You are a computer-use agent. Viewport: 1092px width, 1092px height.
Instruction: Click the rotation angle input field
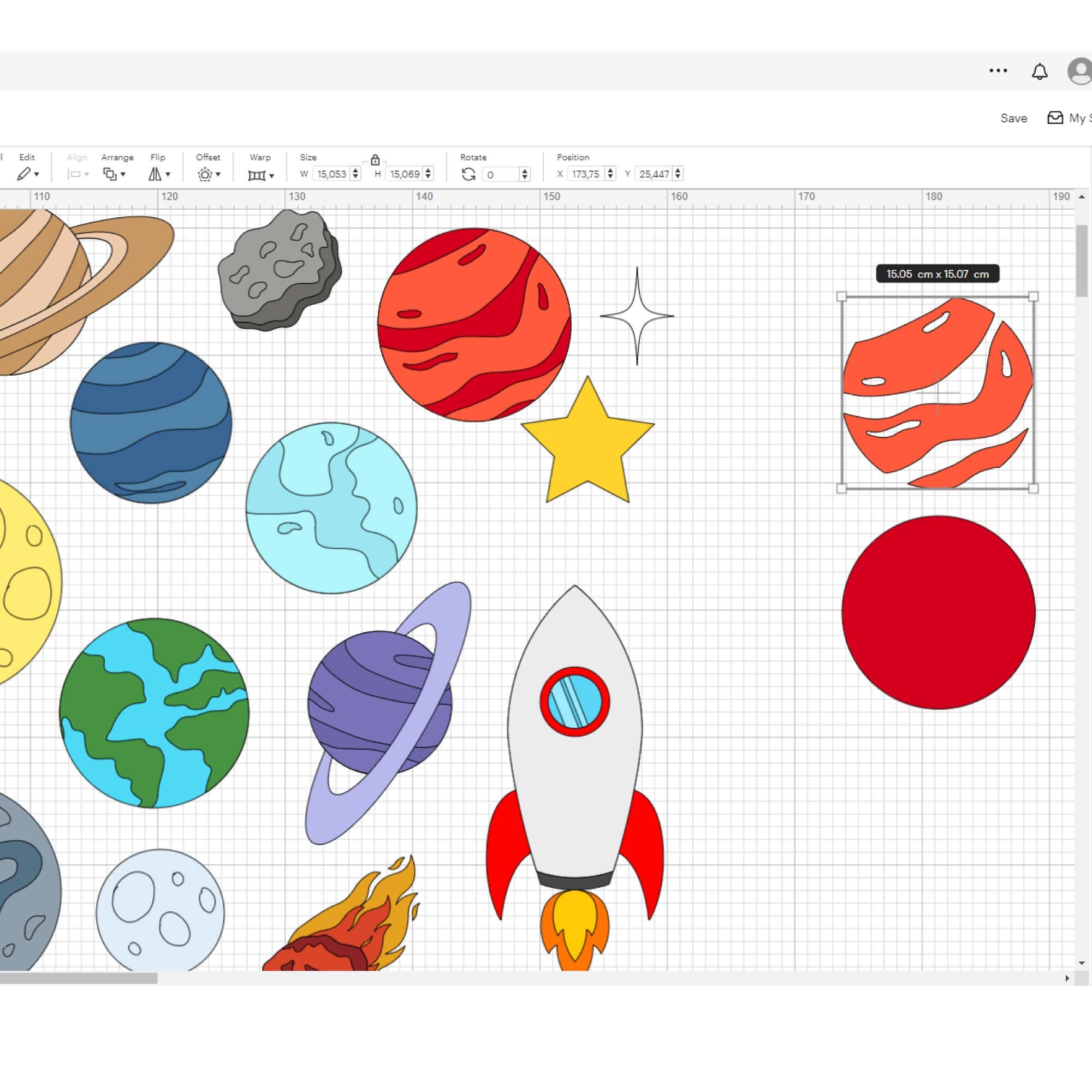(x=500, y=175)
